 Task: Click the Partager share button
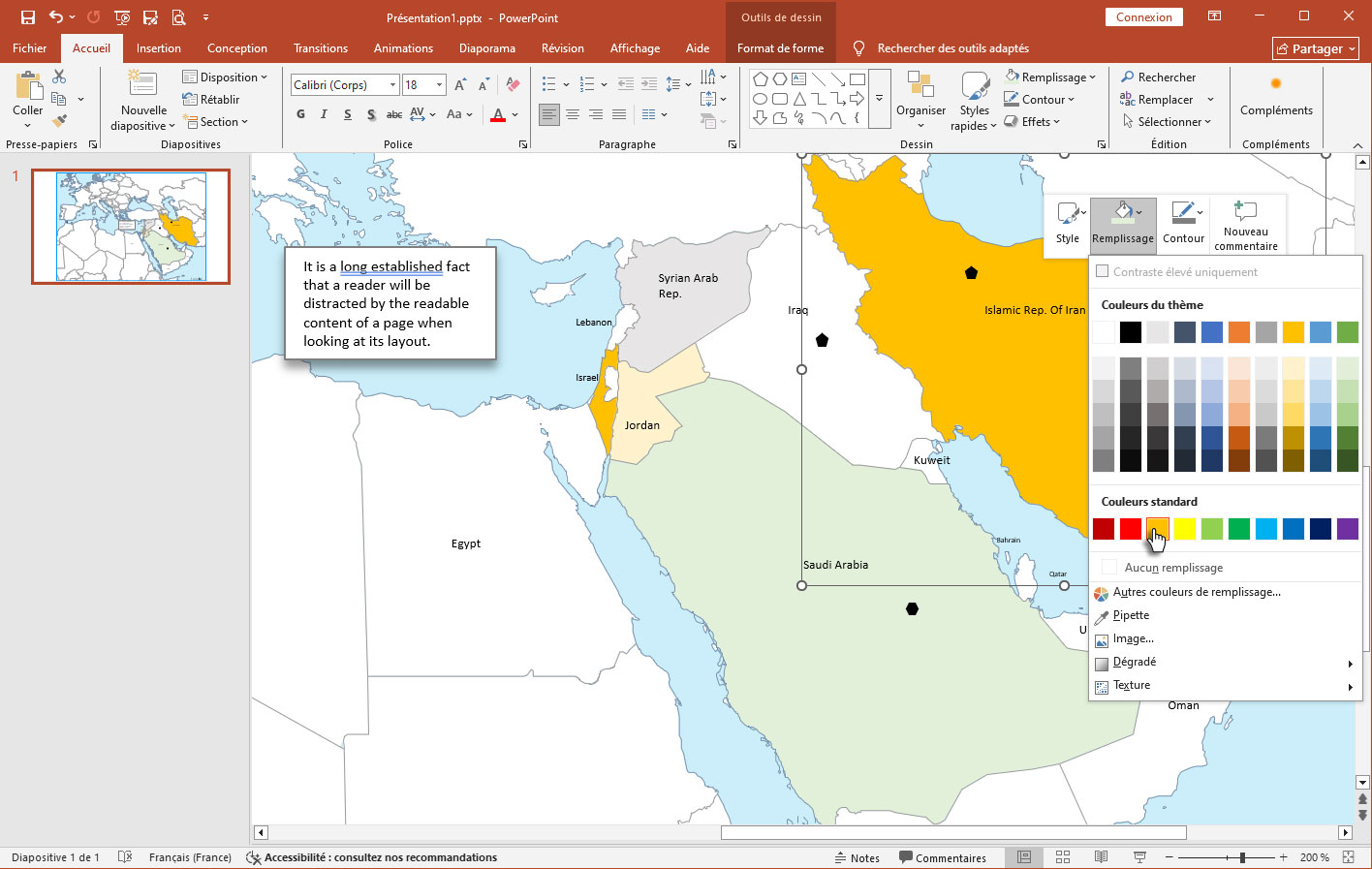coord(1315,48)
